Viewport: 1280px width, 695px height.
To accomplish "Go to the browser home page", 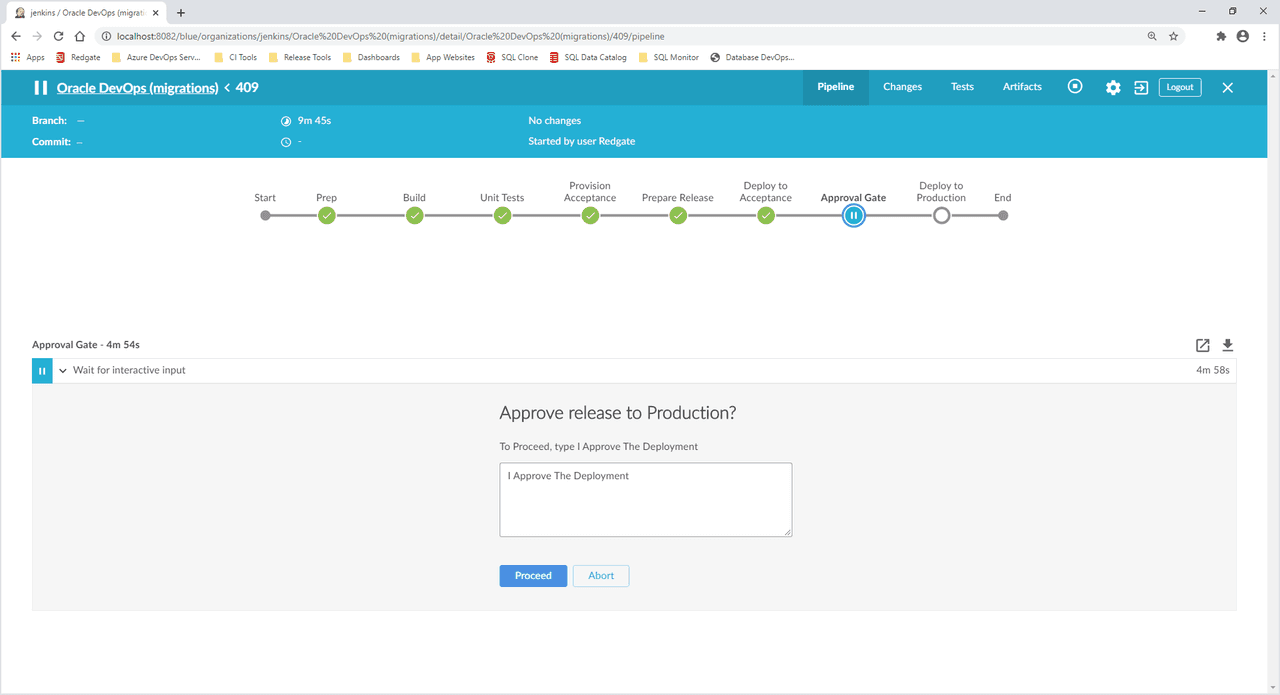I will click(80, 36).
